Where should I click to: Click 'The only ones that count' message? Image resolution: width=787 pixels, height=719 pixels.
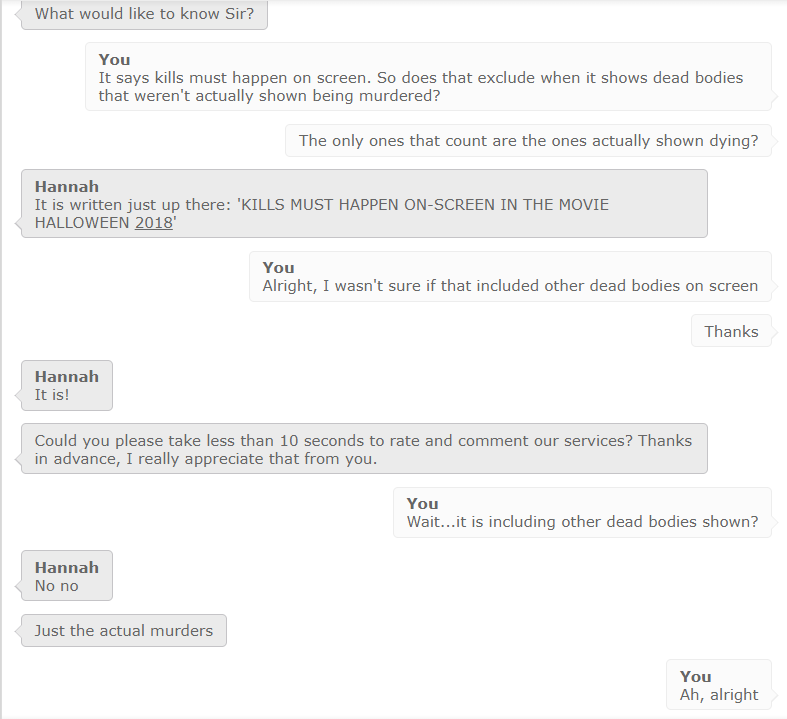tap(528, 140)
